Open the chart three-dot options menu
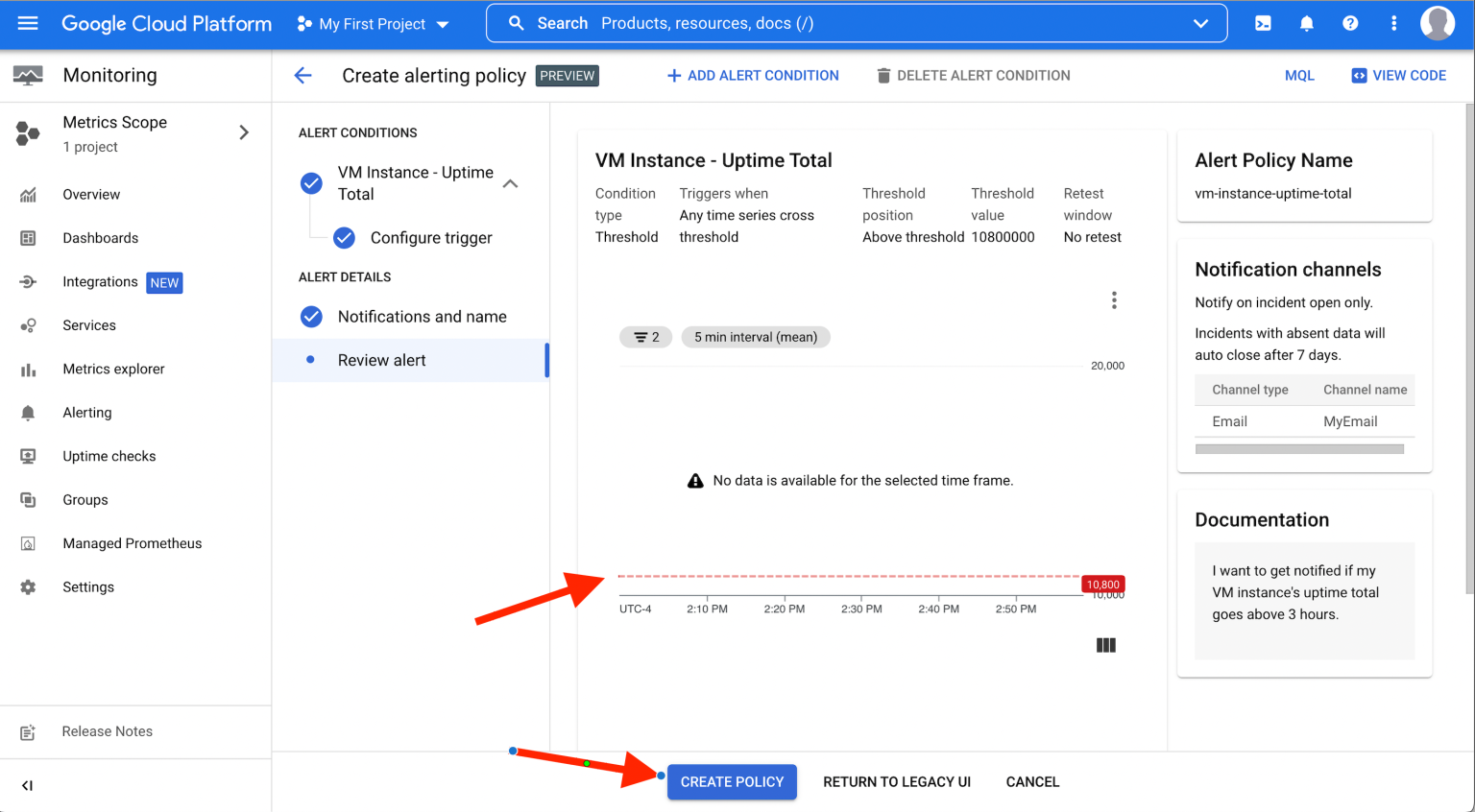Image resolution: width=1475 pixels, height=812 pixels. pyautogui.click(x=1114, y=300)
